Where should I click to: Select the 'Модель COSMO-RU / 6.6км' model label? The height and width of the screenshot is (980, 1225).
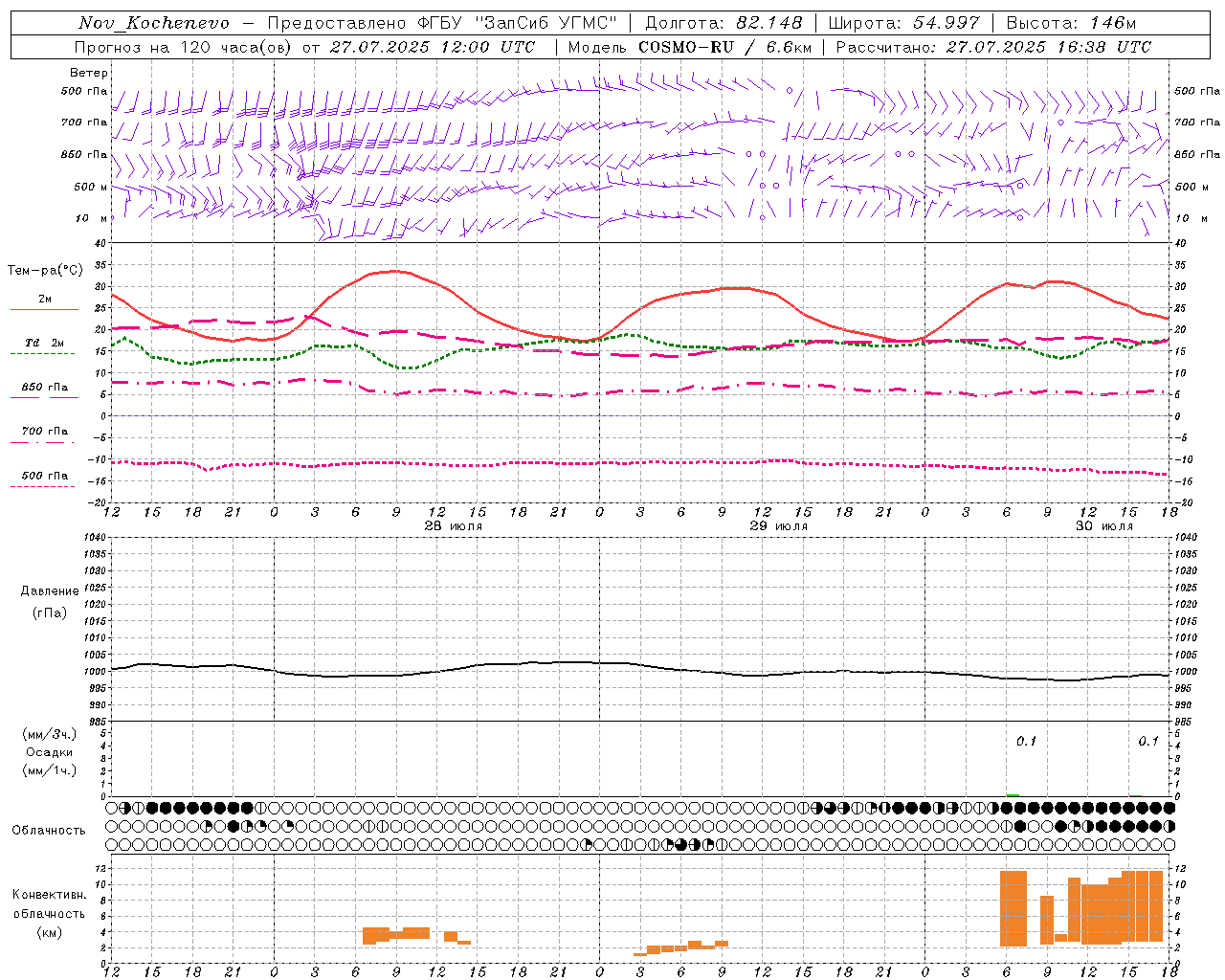[690, 47]
